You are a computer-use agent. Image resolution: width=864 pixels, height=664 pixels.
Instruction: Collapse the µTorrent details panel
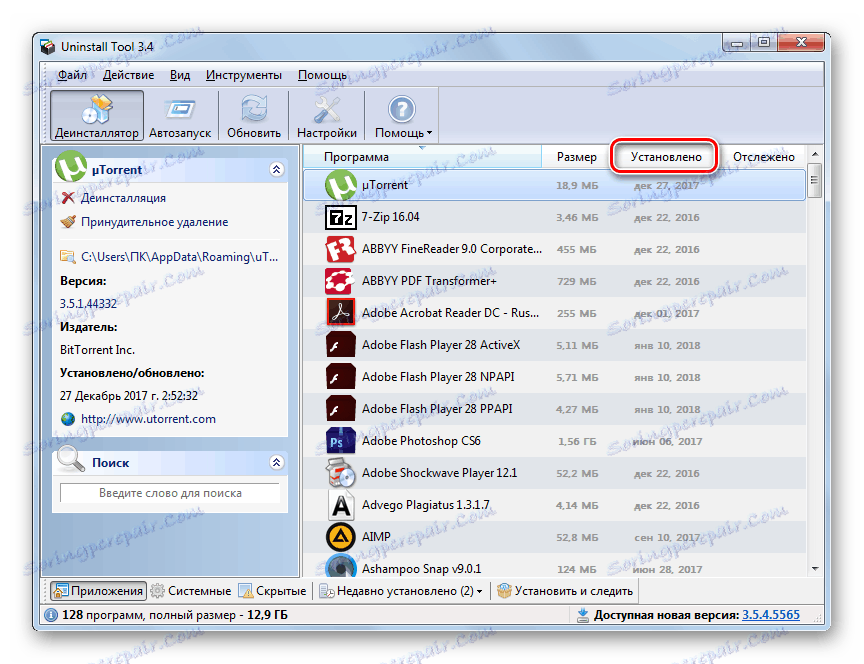click(277, 169)
